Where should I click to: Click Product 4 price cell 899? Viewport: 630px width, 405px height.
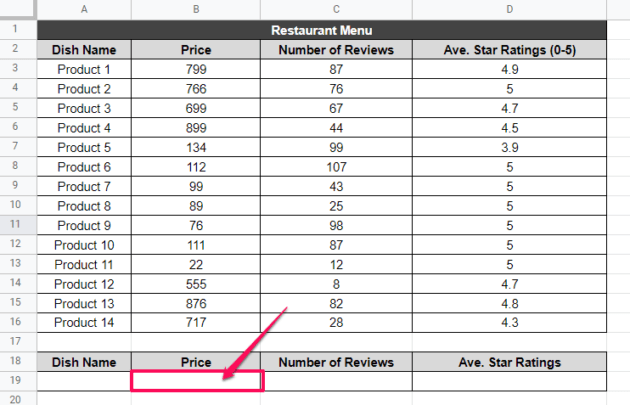coord(196,127)
